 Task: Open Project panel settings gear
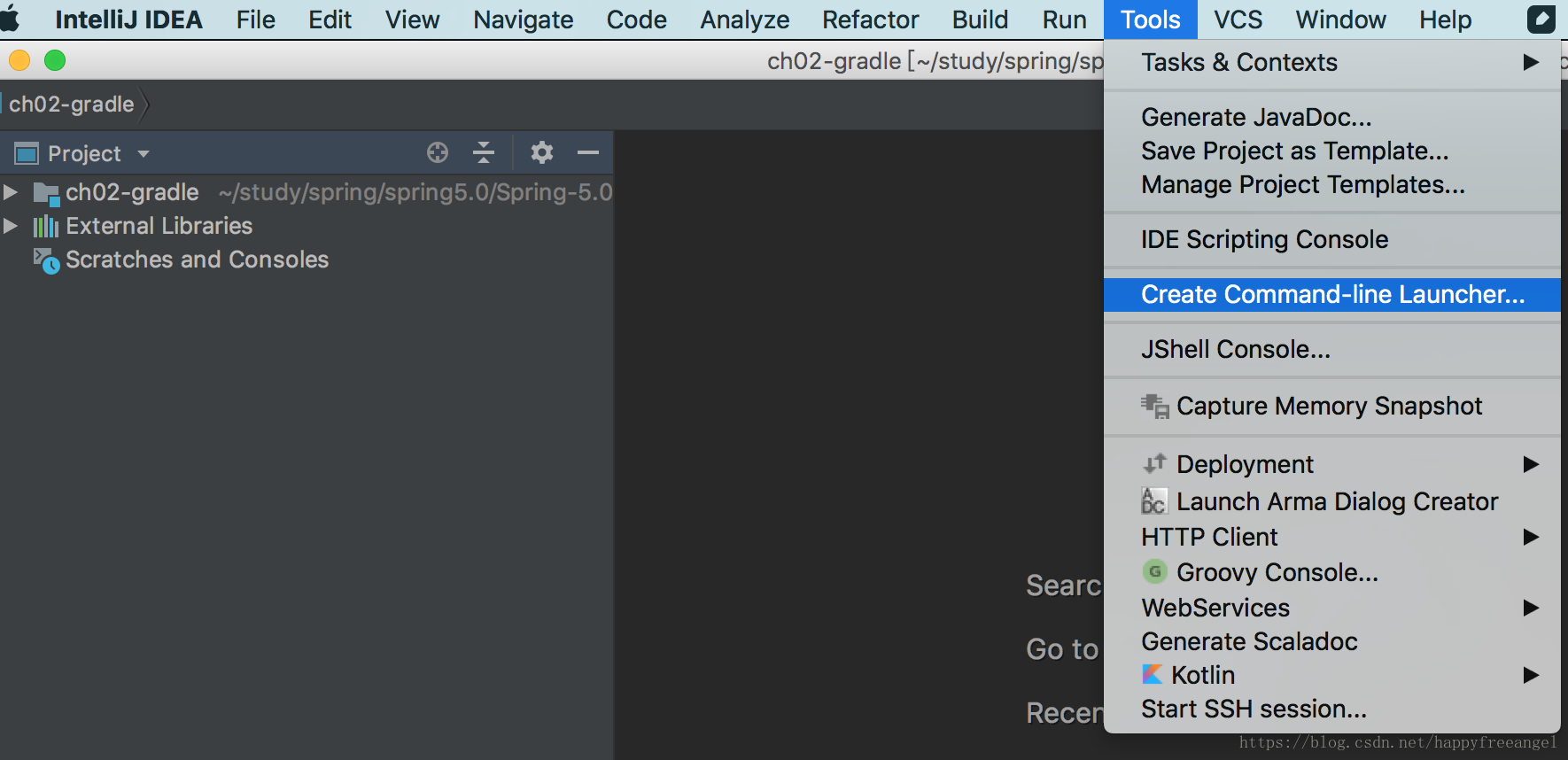(x=542, y=152)
